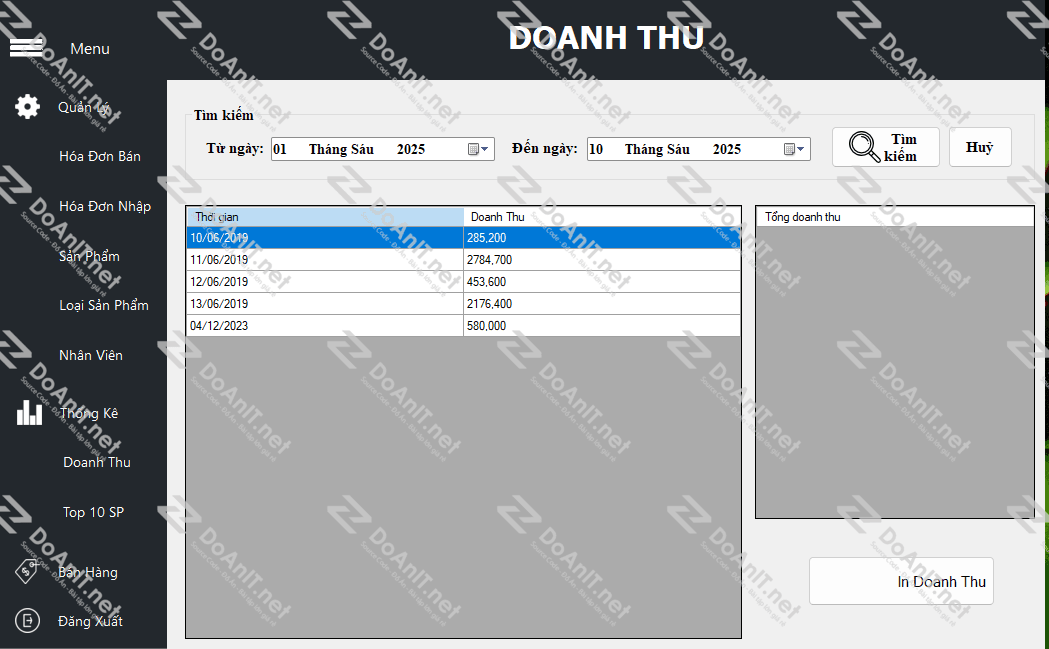Click the Quản lý gear icon
This screenshot has height=649, width=1049.
pos(28,107)
